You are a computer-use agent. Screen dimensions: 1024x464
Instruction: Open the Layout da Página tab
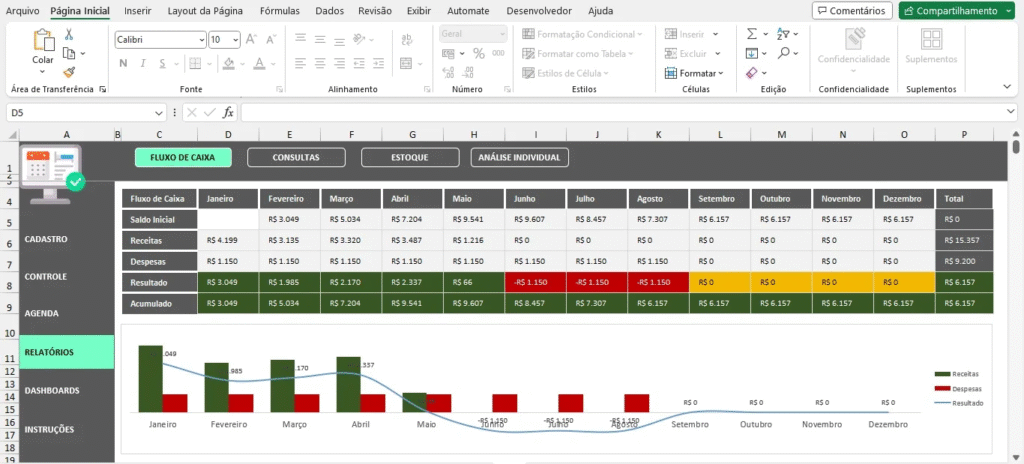coord(205,11)
